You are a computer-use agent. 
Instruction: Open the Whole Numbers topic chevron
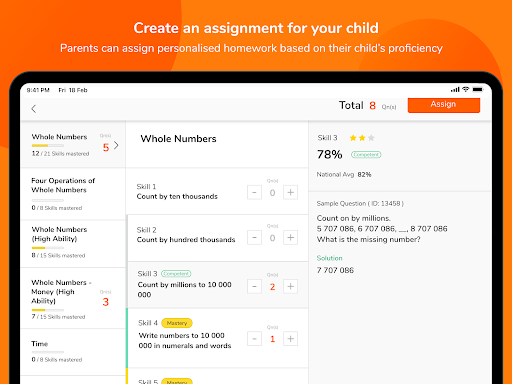click(x=116, y=145)
